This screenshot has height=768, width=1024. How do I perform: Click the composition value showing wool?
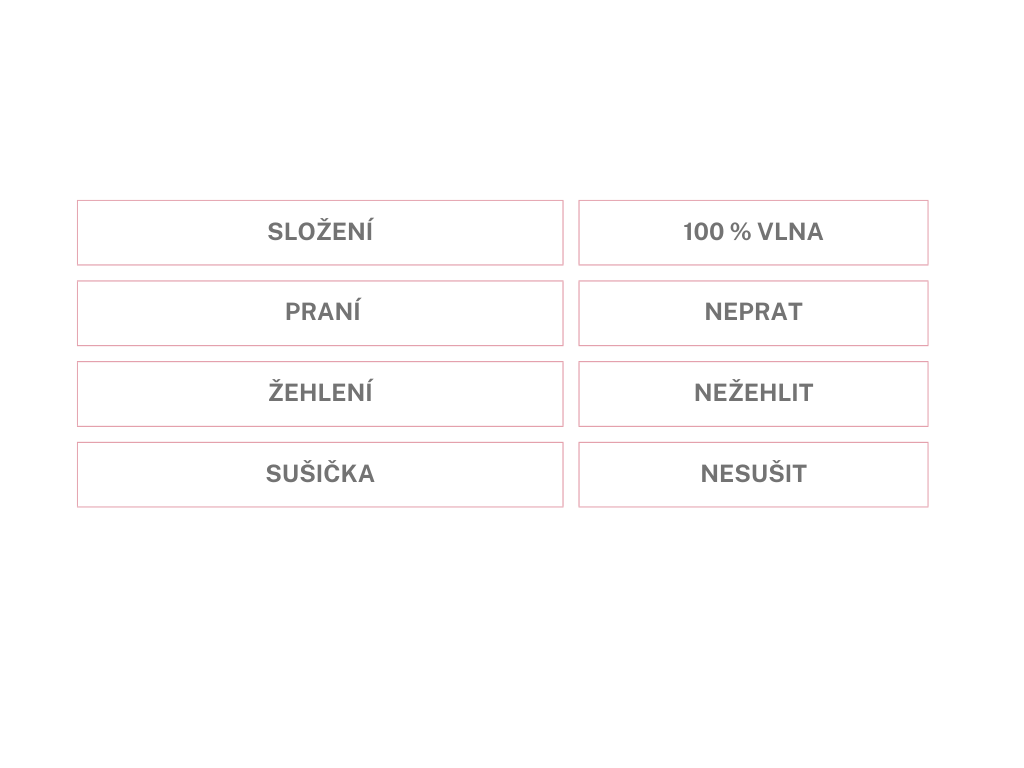[753, 232]
